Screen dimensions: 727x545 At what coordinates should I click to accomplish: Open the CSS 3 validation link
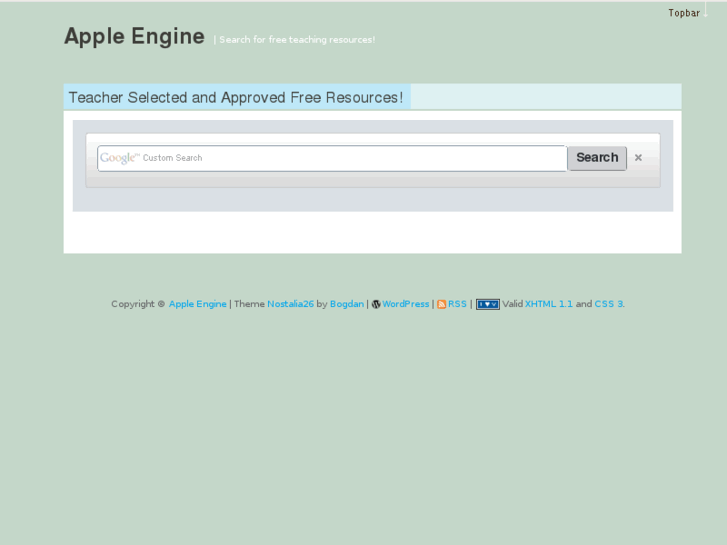pyautogui.click(x=609, y=304)
